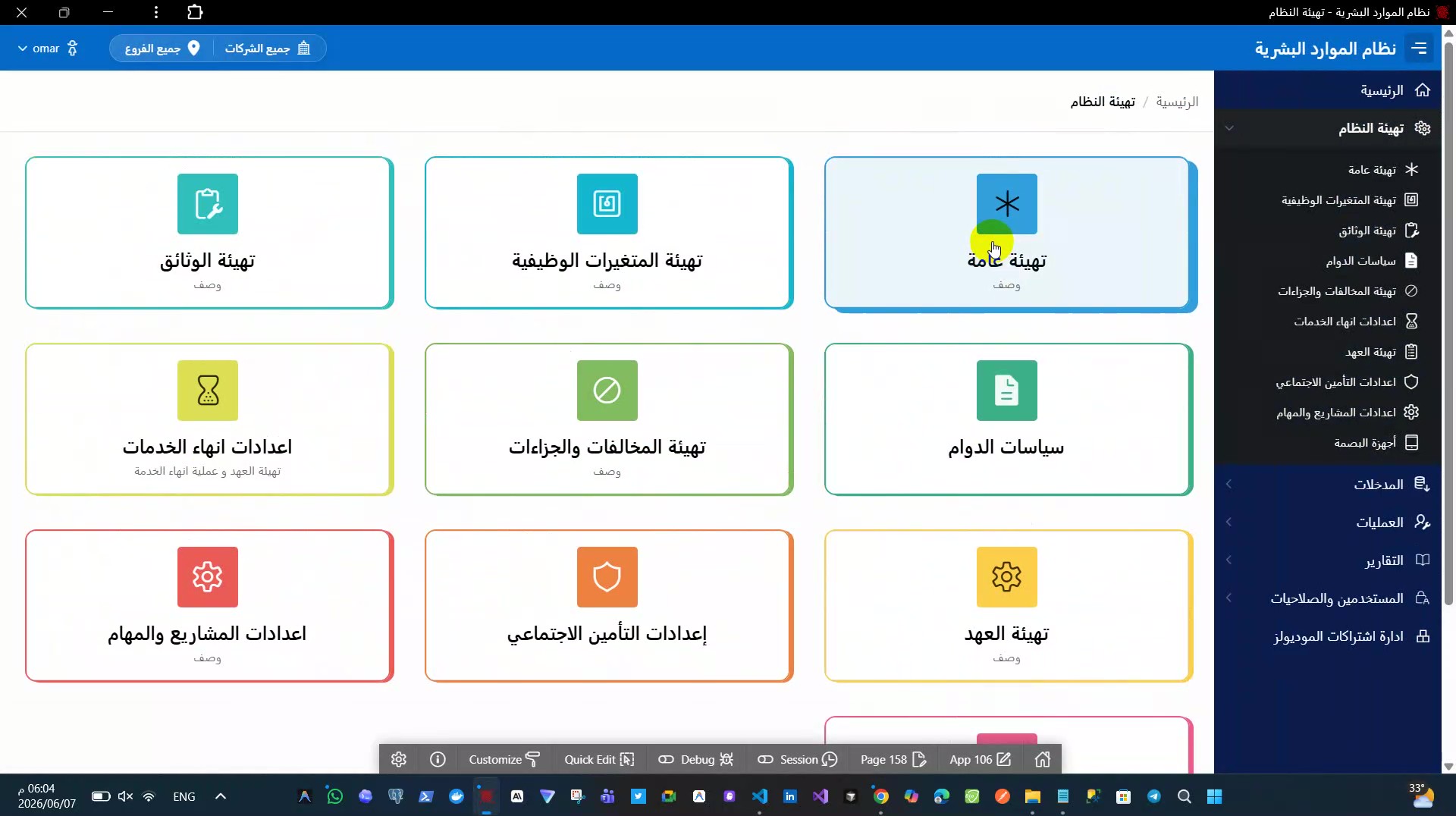The height and width of the screenshot is (816, 1456).
Task: Click تهيئة المخالفات والجزاءات ban icon
Action: pyautogui.click(x=607, y=391)
